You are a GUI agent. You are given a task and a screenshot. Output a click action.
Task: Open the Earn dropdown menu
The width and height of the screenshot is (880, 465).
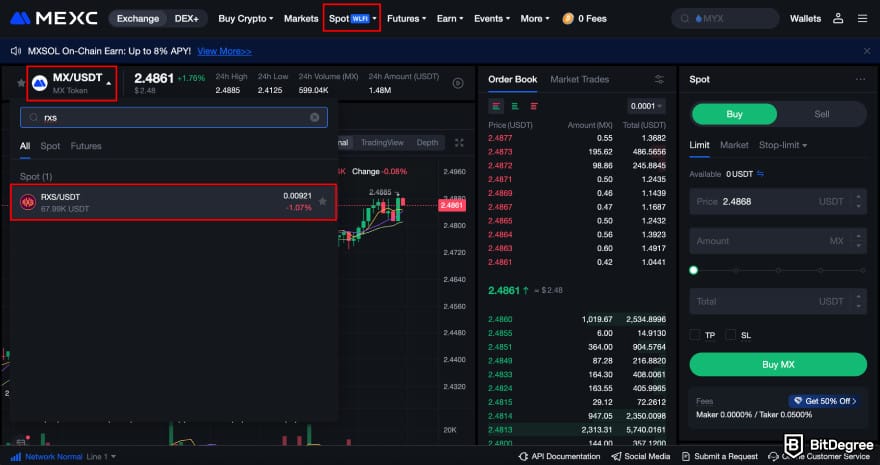[450, 19]
